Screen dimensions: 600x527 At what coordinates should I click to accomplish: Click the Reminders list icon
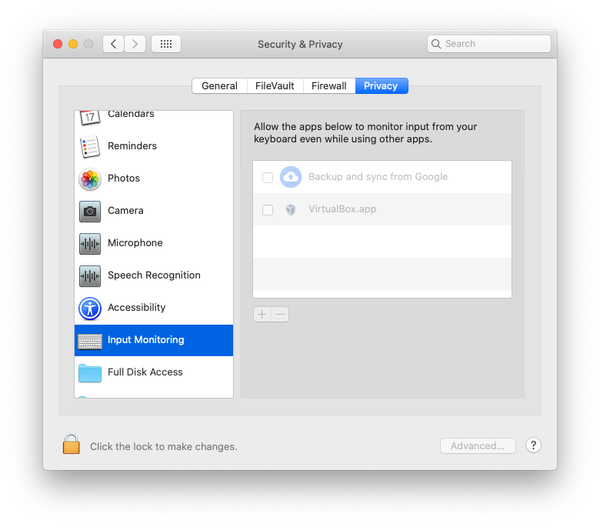coord(90,146)
